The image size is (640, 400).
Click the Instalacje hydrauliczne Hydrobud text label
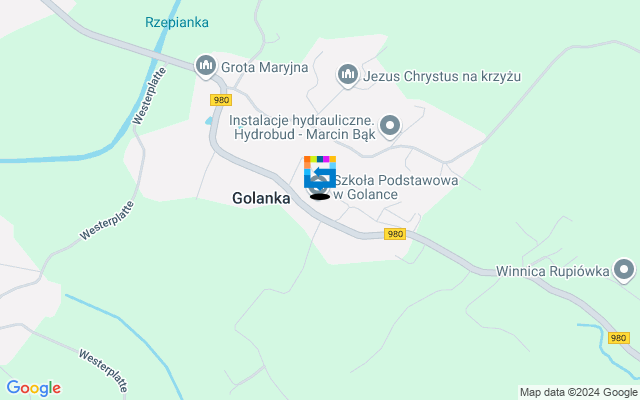(302, 127)
